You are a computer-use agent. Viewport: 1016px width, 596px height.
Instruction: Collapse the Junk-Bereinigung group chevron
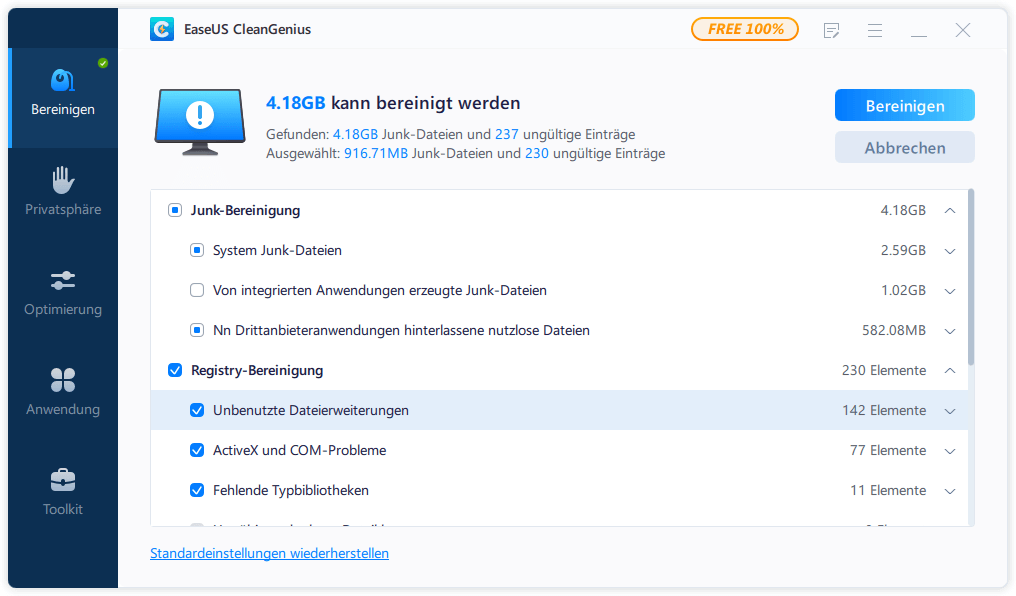point(950,211)
